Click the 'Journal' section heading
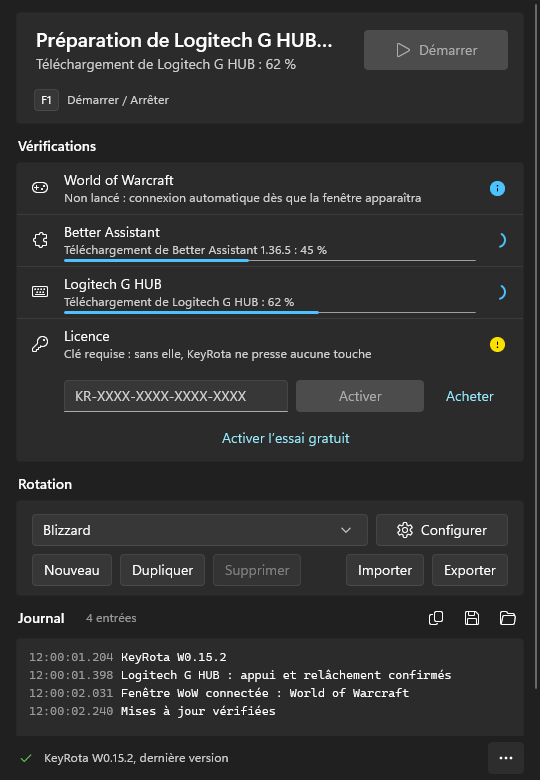 41,618
